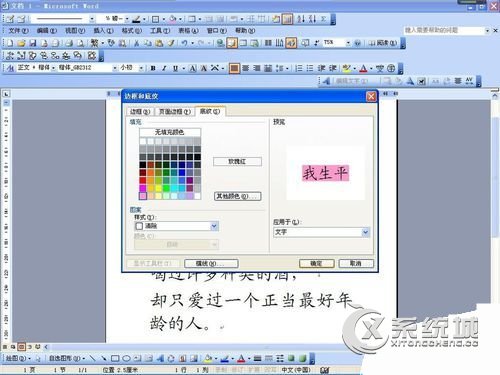Open the 视图 View menu
This screenshot has height=375, width=500.
[75, 31]
